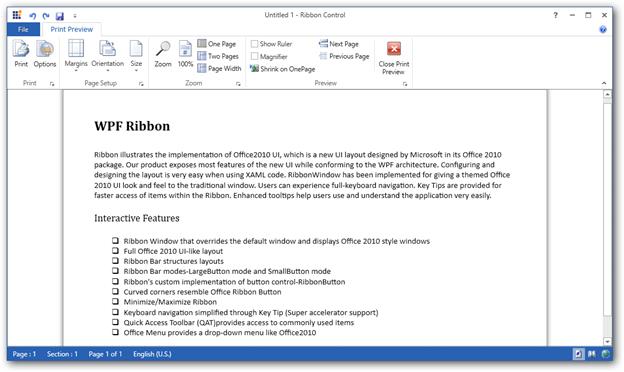
Task: Expand the Orientation dropdown
Action: (x=107, y=55)
